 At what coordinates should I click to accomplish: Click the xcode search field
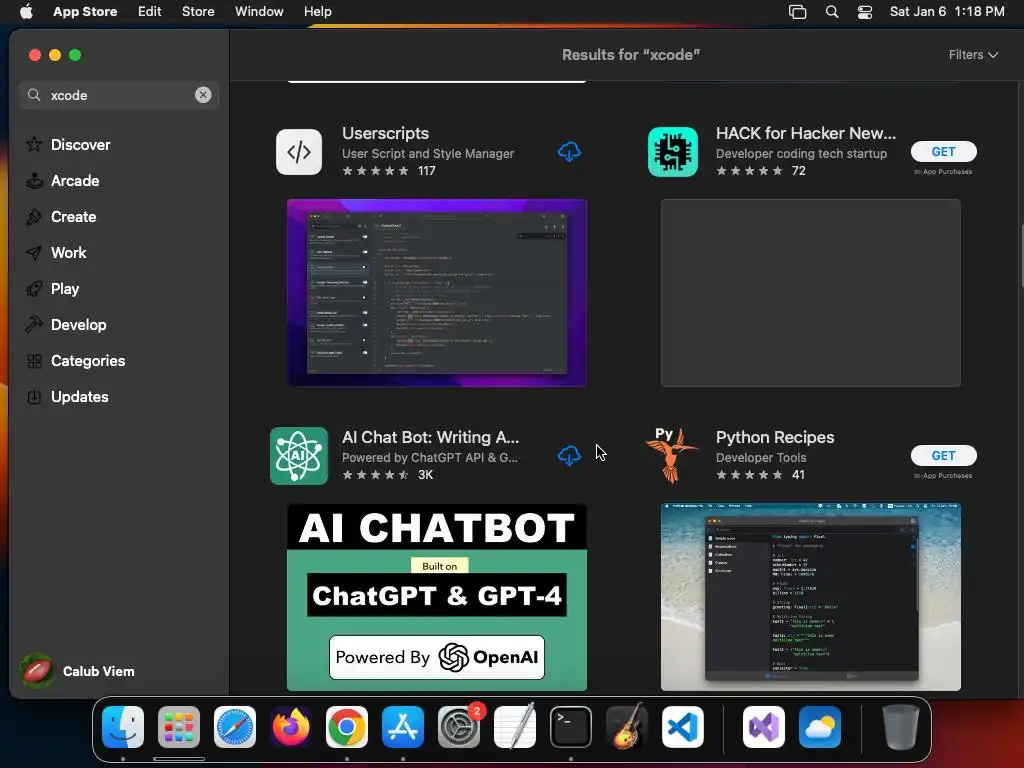119,95
